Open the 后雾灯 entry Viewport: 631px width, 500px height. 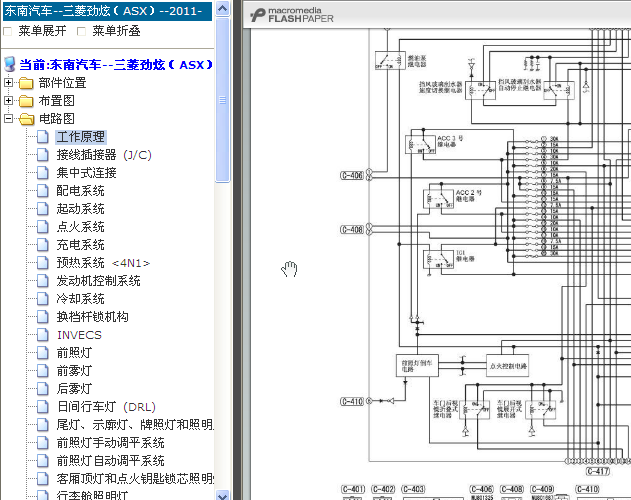click(x=74, y=388)
